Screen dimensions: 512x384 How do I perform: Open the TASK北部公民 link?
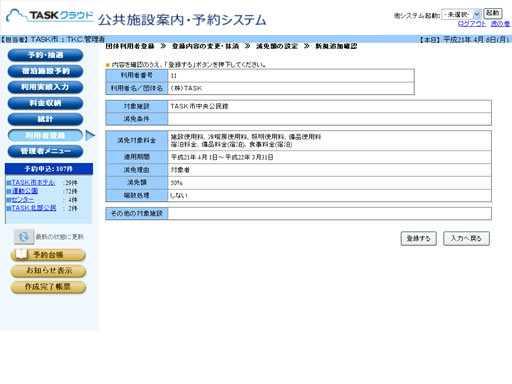34,208
